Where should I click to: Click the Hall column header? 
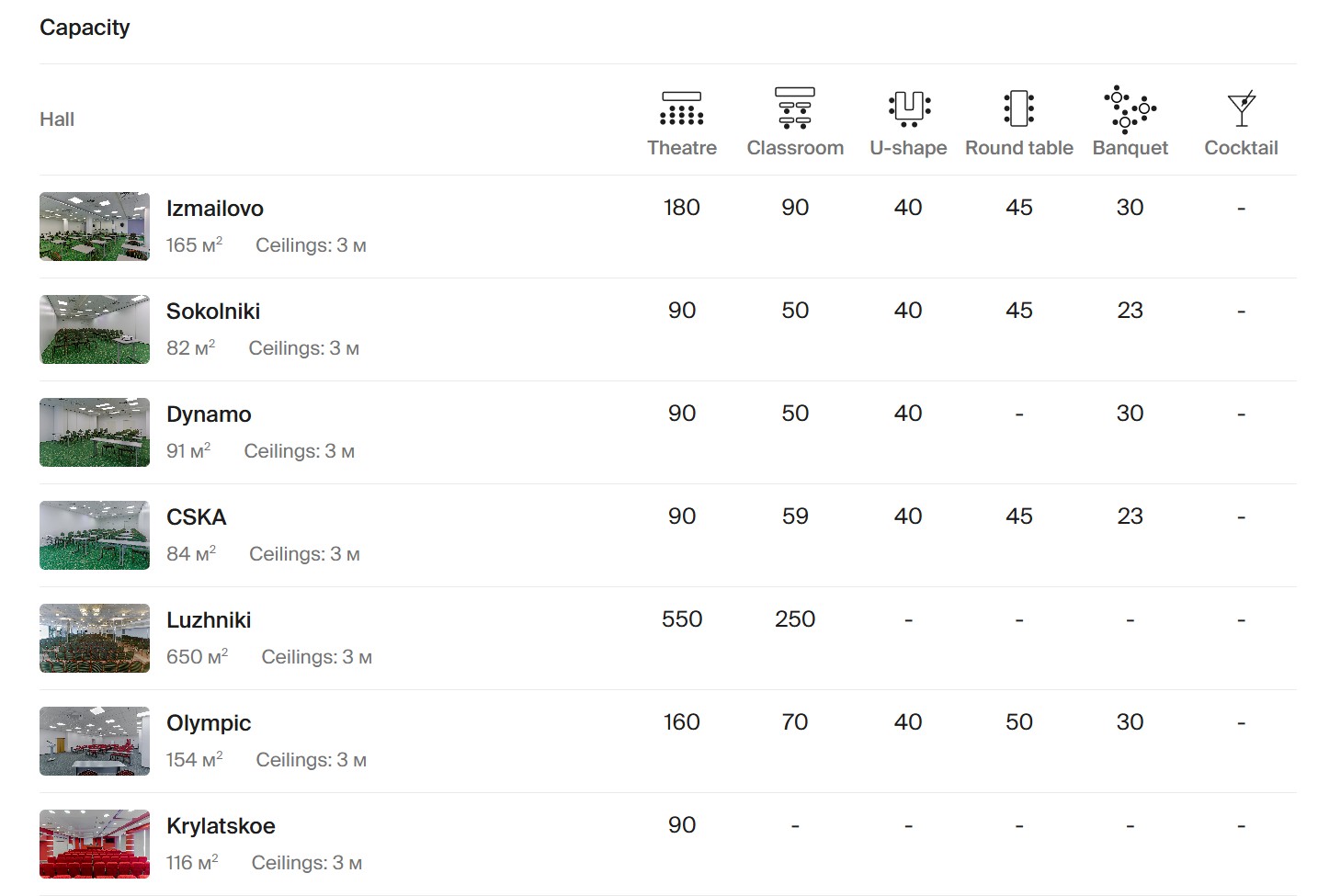click(57, 119)
